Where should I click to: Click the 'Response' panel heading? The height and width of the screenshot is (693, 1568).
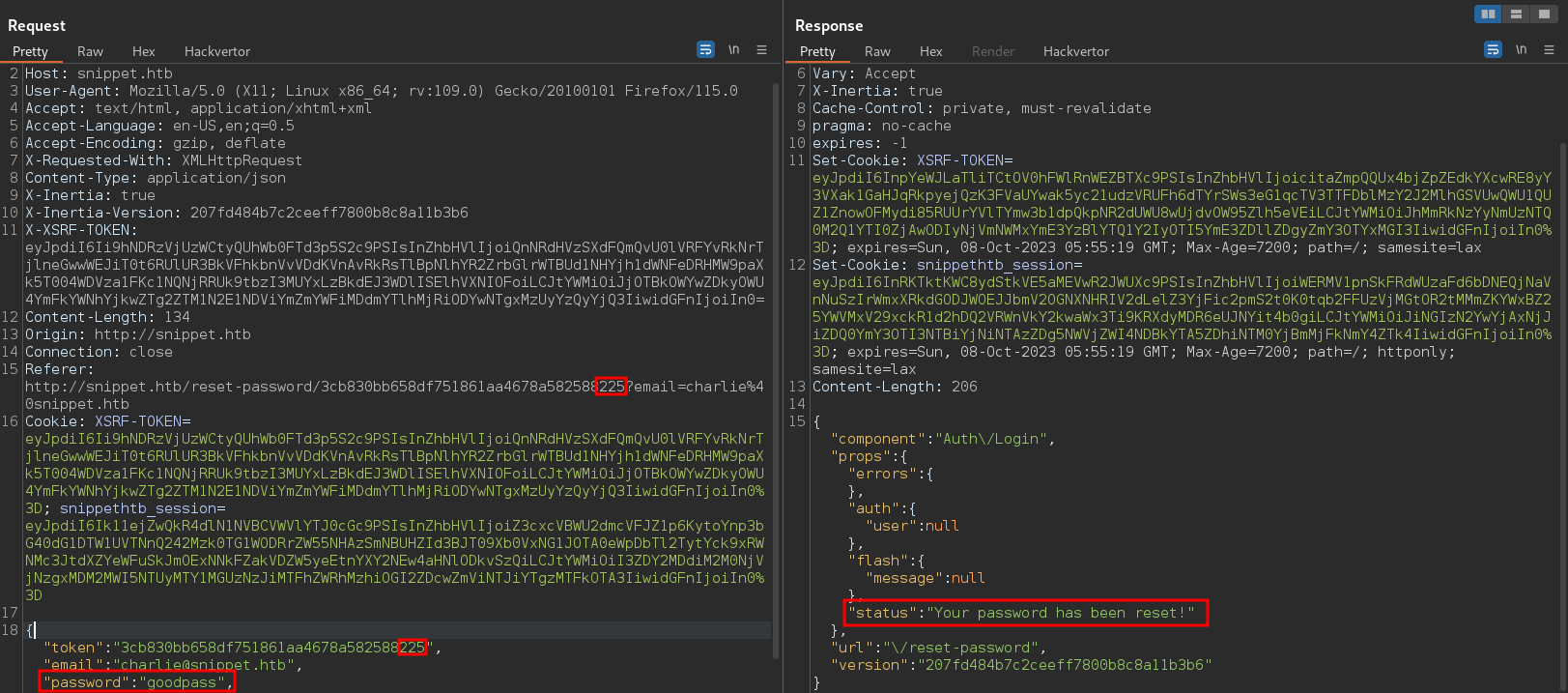coord(829,25)
